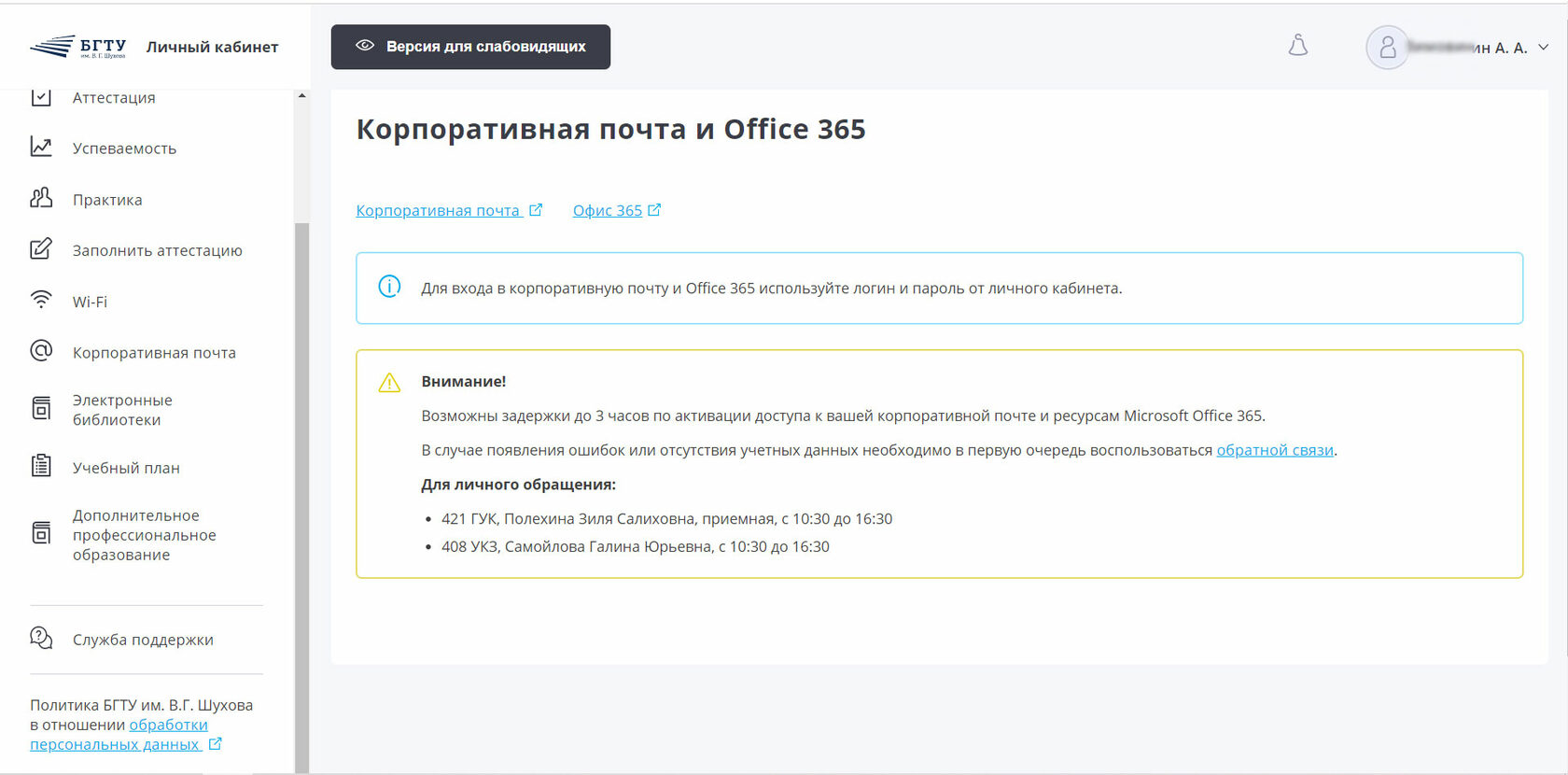
Task: Select Корпоративная почта sidebar item
Action: tap(154, 353)
